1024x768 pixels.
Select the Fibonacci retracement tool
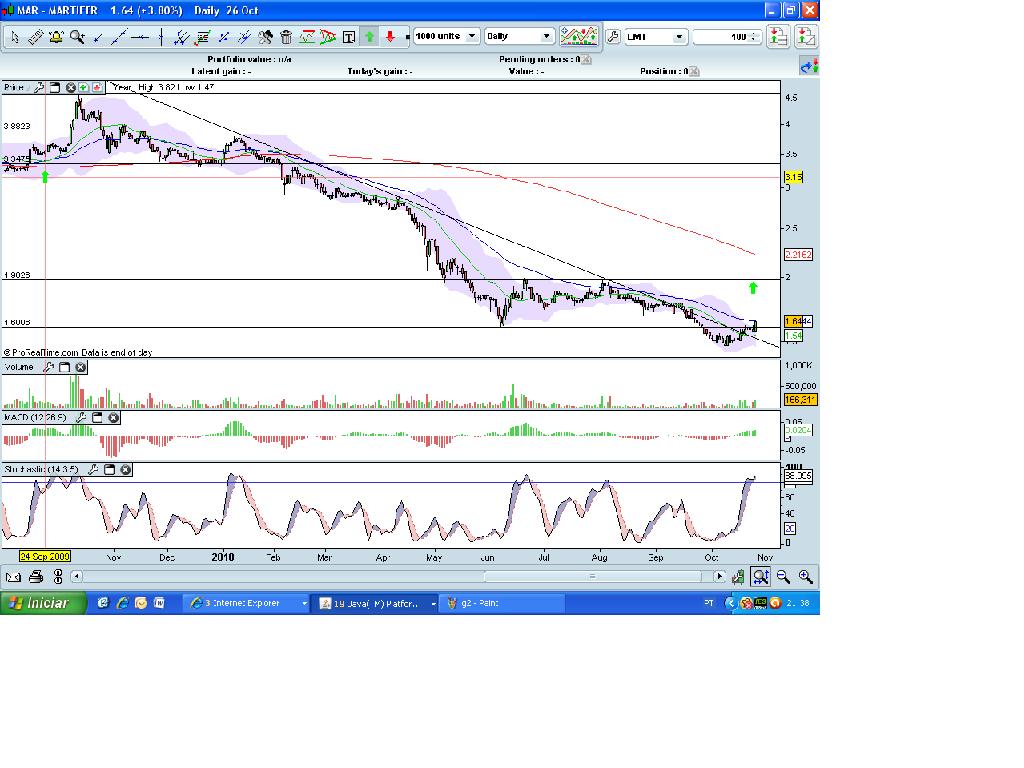(202, 37)
